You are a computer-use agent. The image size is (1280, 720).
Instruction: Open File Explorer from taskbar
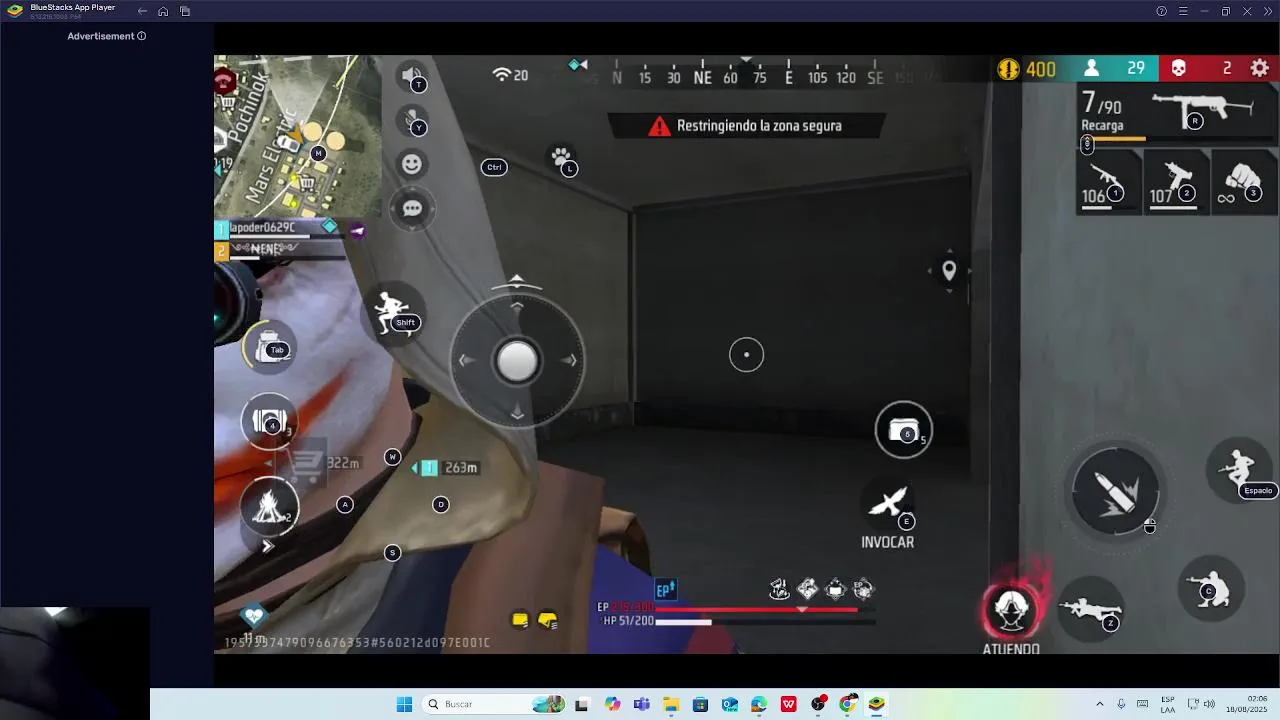click(x=671, y=704)
